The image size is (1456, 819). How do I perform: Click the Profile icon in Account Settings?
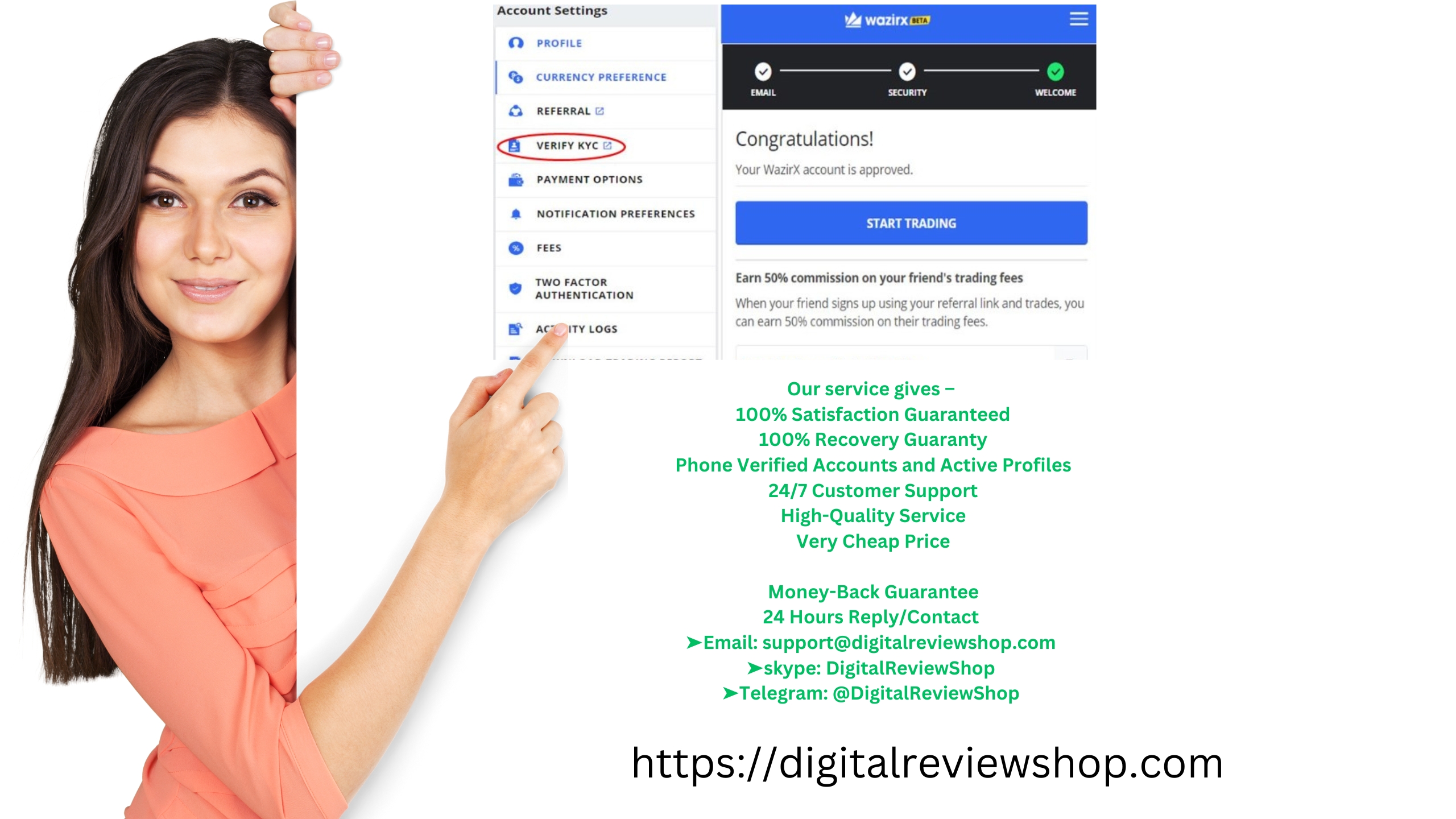515,43
